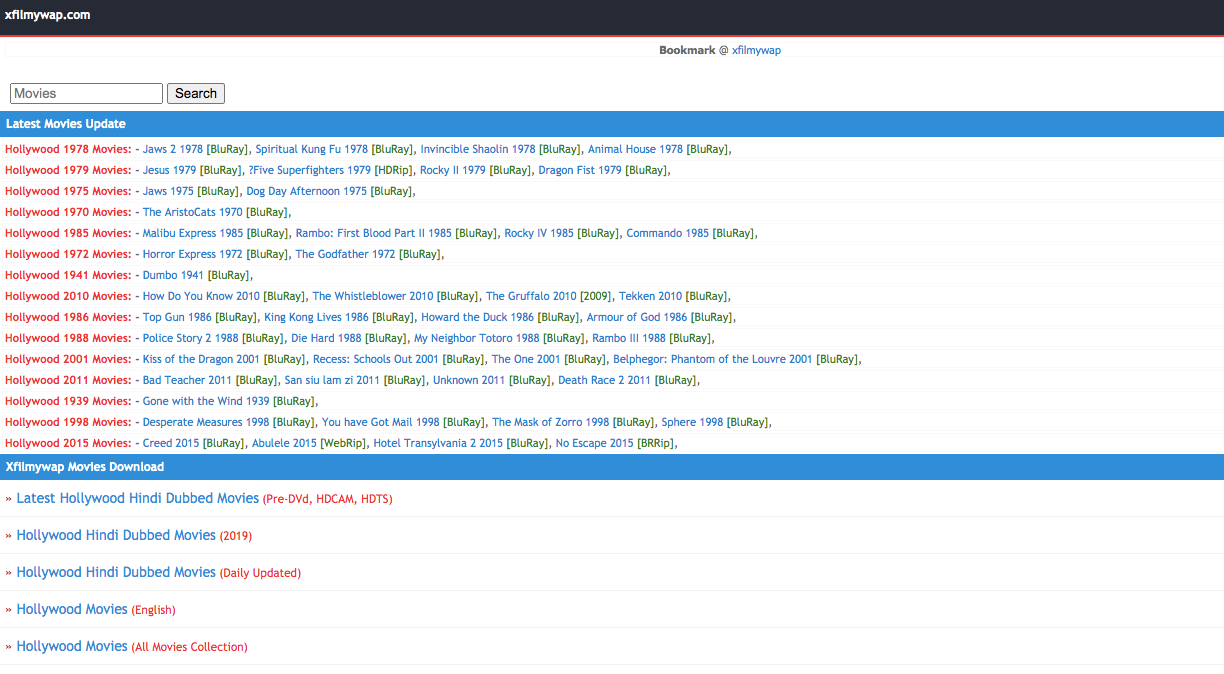Open Dumbo 1941 link
1224x674 pixels.
[173, 275]
